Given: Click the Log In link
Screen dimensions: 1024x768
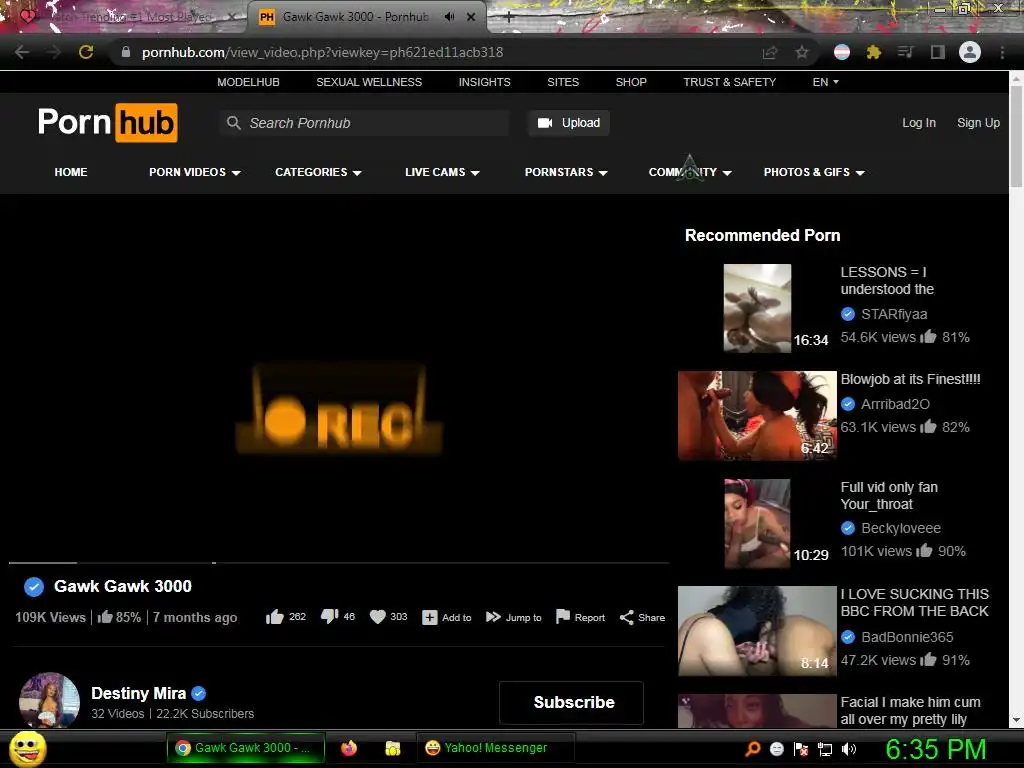Looking at the screenshot, I should click(x=919, y=123).
